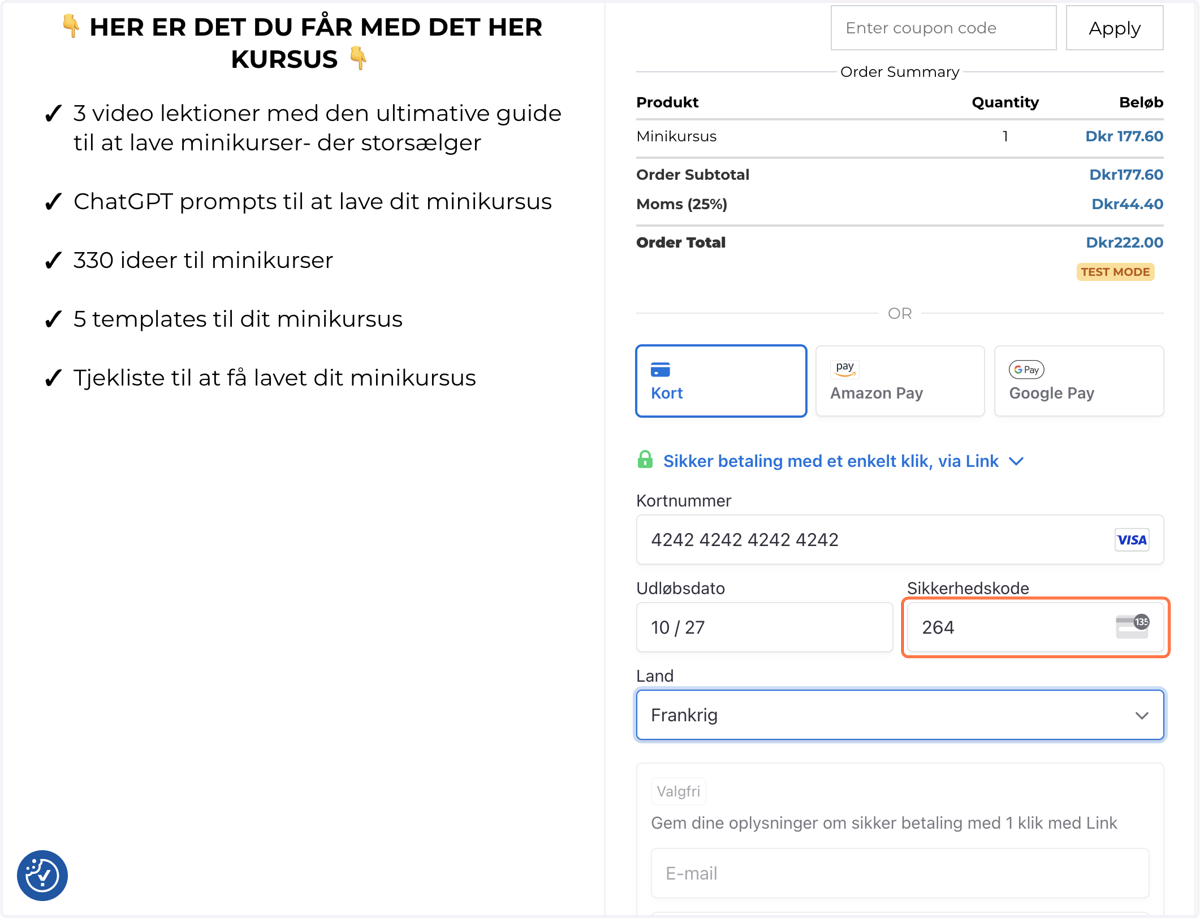
Task: Select the Kort payment method
Action: point(721,381)
